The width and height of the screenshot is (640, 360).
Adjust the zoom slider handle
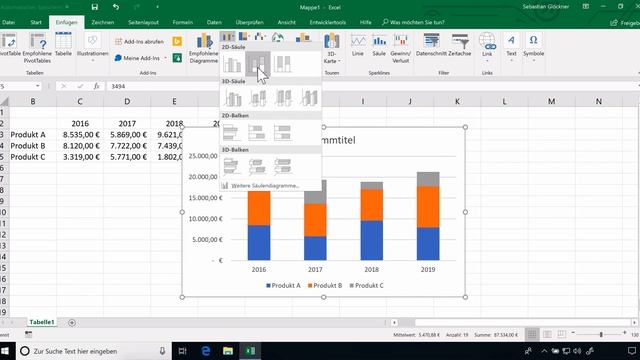coord(601,335)
